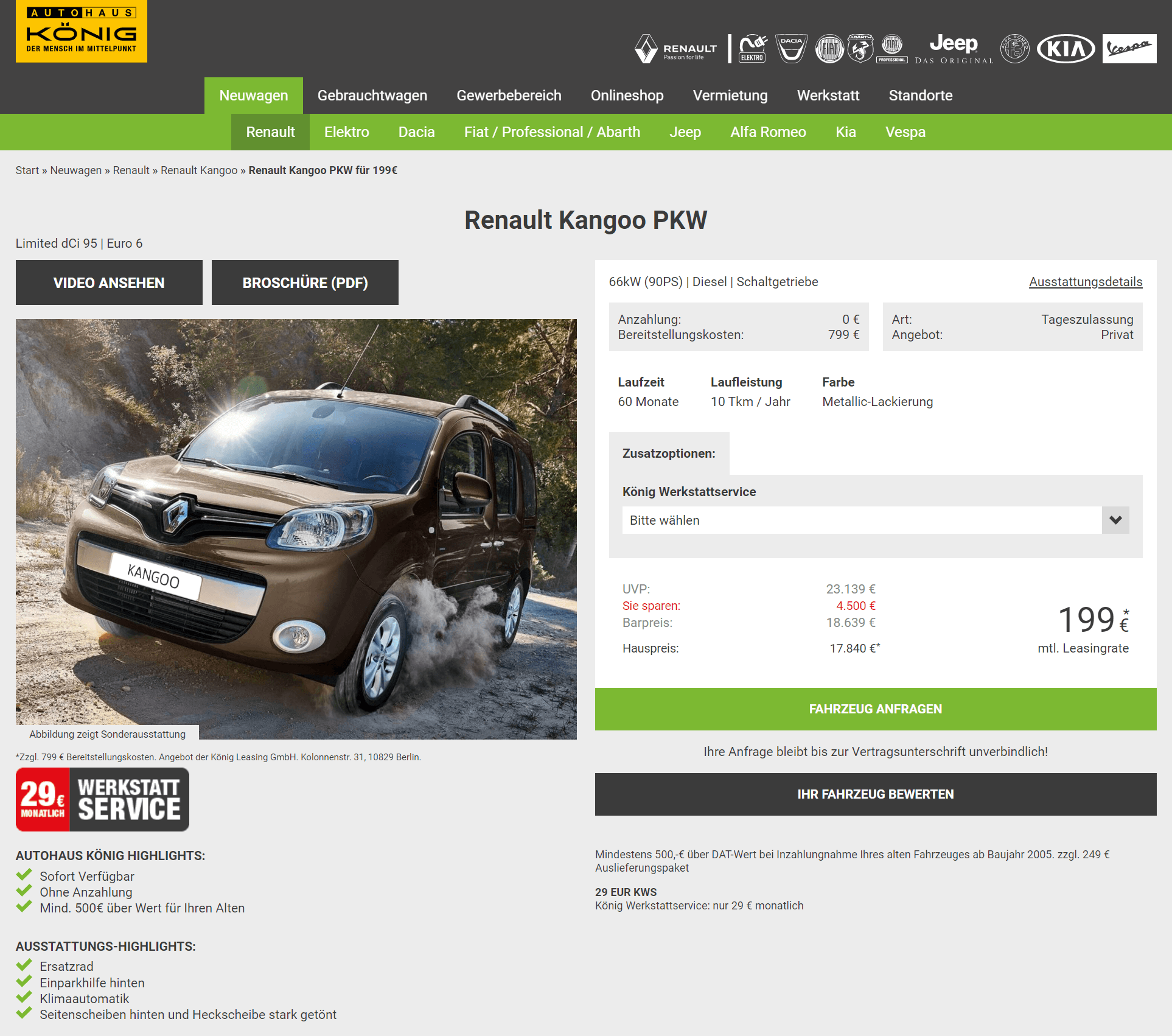Click FAHRZEUG ANFRAGEN button

pyautogui.click(x=876, y=709)
